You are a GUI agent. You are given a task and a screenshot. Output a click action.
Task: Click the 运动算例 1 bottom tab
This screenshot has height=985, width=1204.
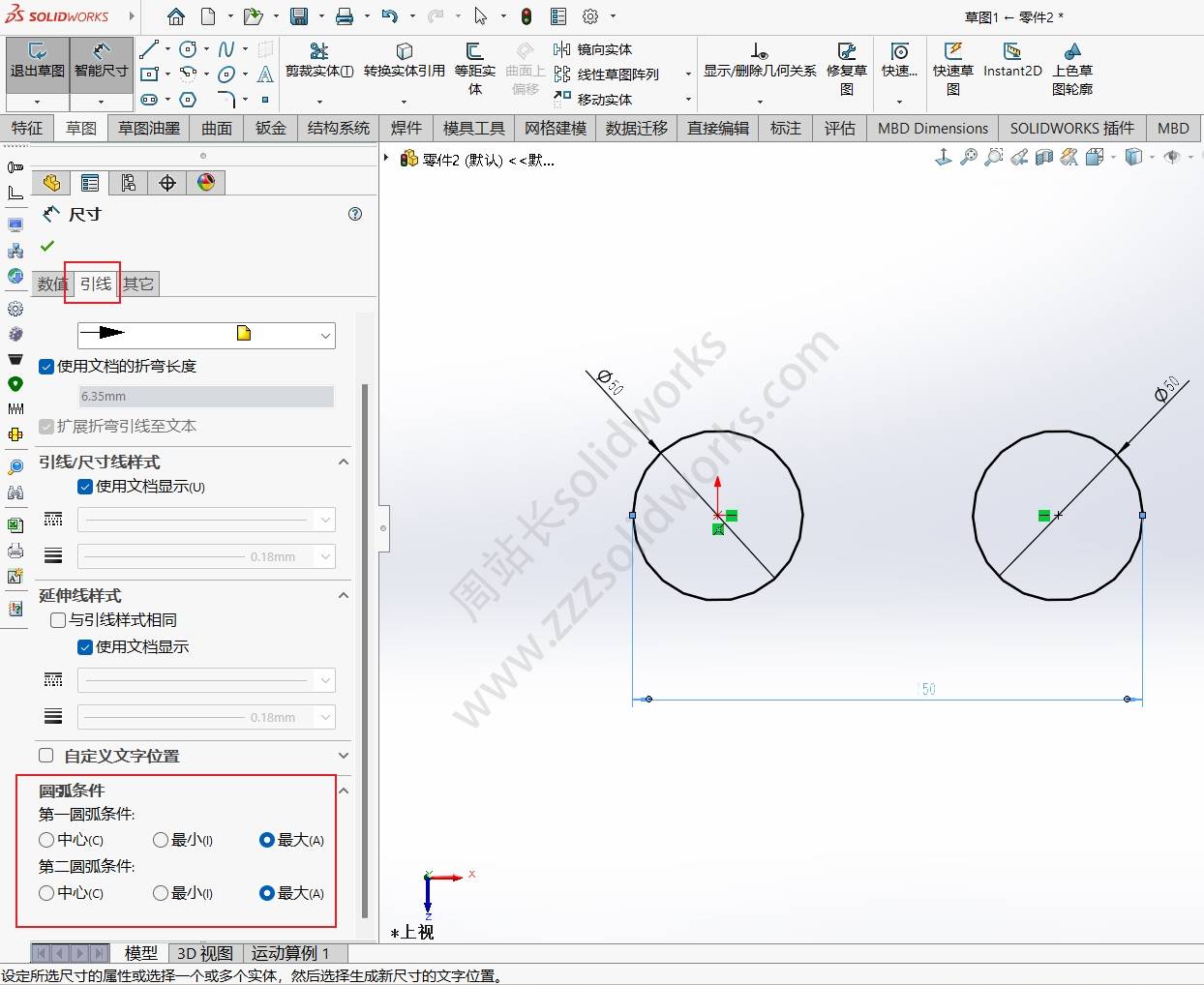290,953
